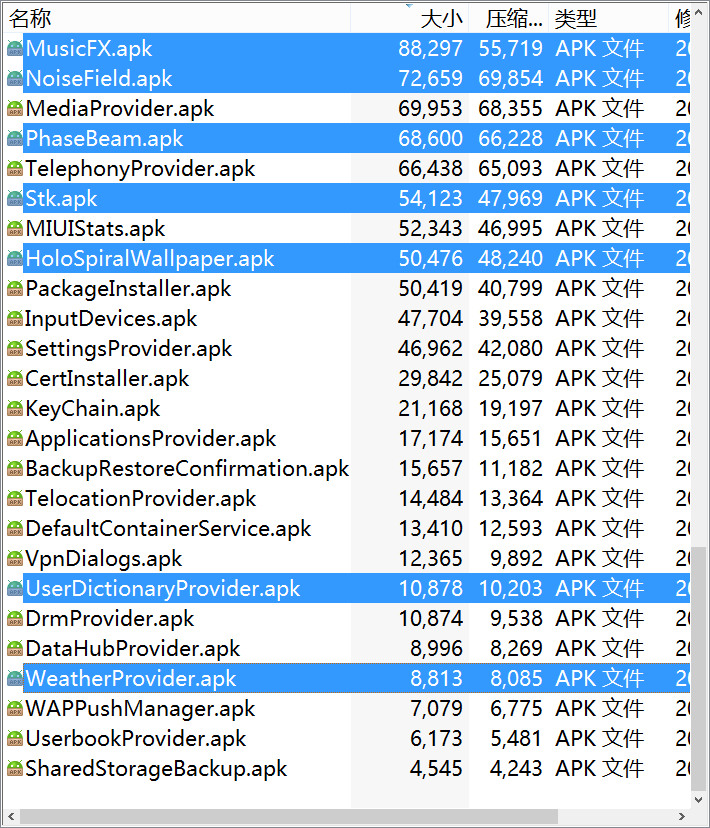Click the icon of HoloSpiralWallpaper.apk
710x828 pixels.
15,259
